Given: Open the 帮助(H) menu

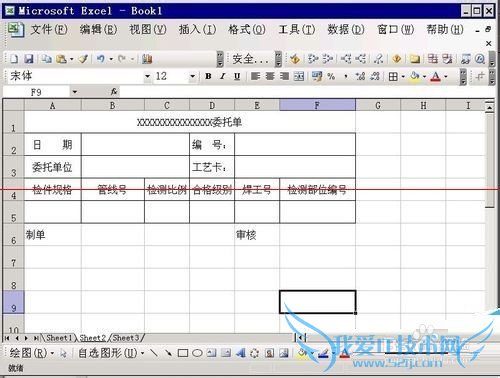Looking at the screenshot, I should click(445, 30).
